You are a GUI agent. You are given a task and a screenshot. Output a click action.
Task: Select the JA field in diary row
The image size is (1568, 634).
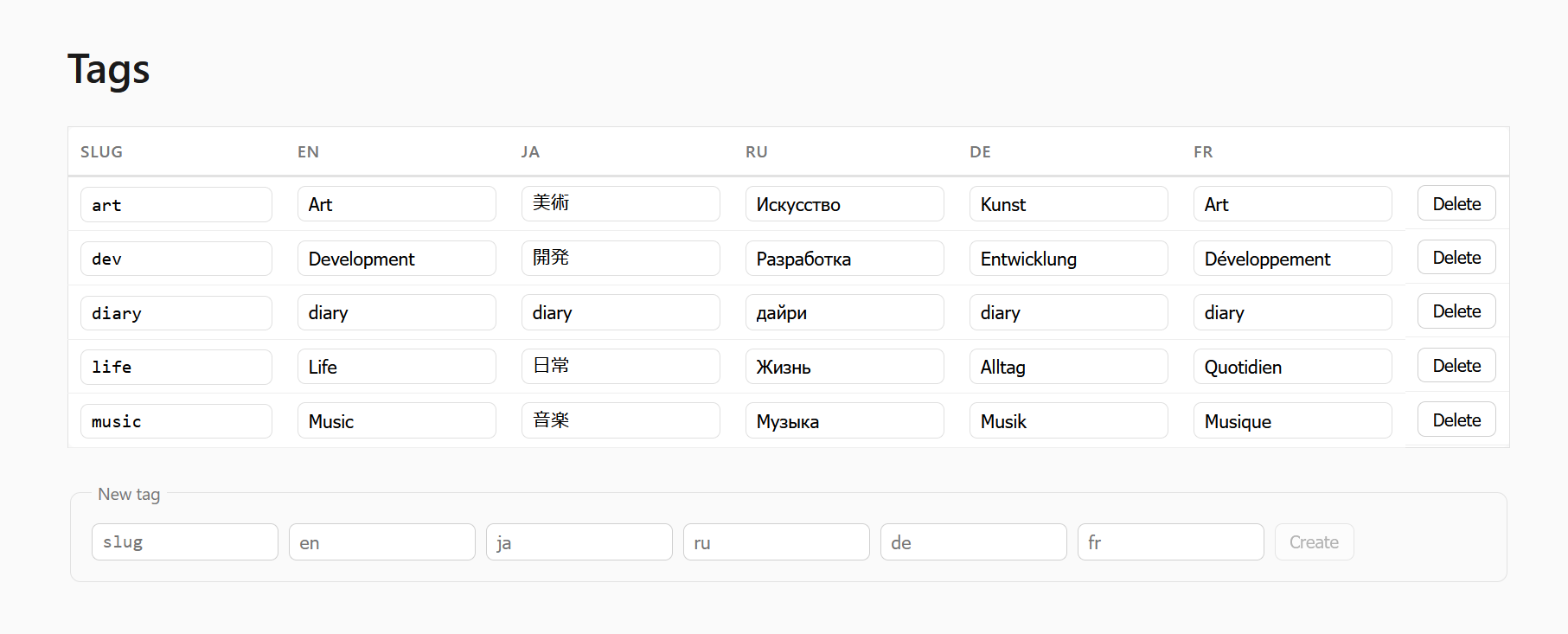coord(621,311)
